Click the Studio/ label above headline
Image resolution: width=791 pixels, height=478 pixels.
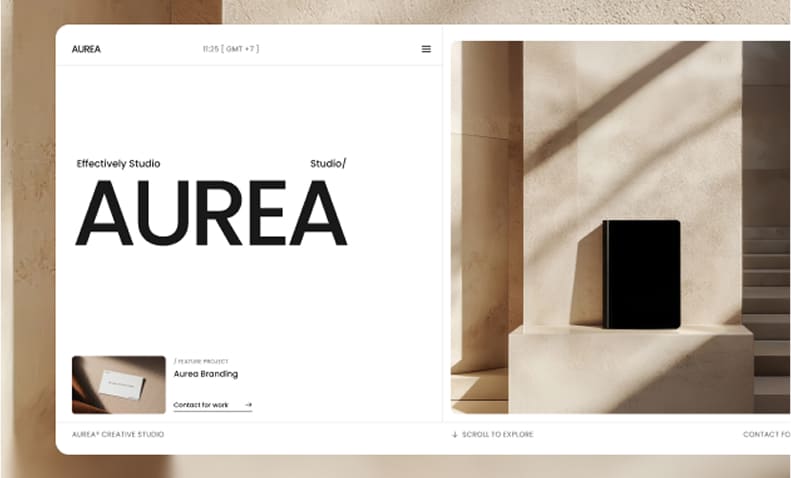[x=328, y=163]
